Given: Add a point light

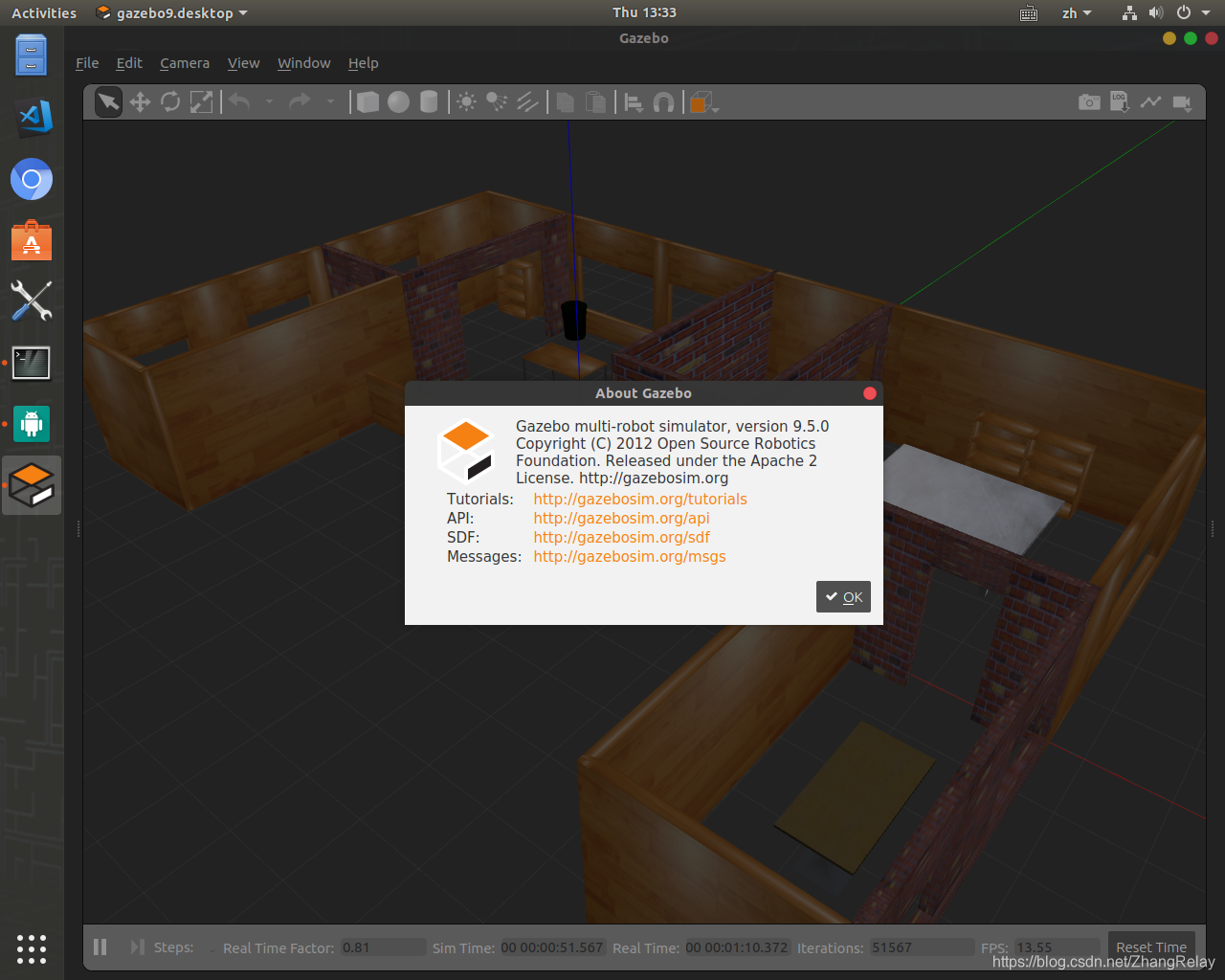Looking at the screenshot, I should (466, 101).
